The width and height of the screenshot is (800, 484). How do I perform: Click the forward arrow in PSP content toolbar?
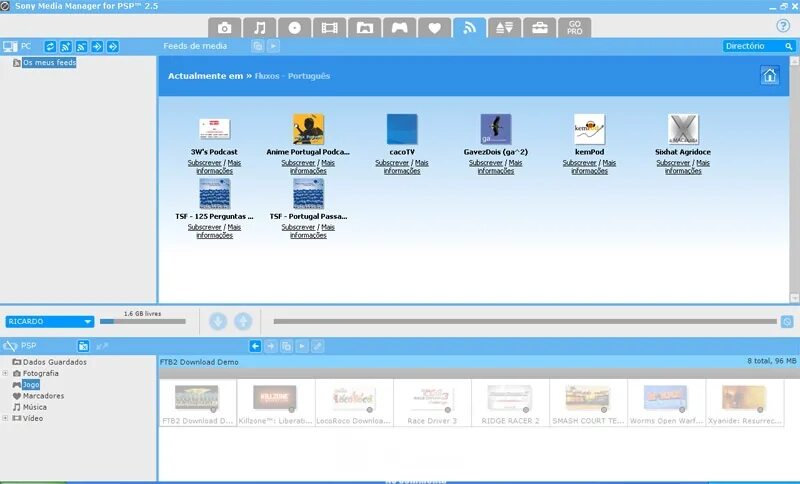pyautogui.click(x=271, y=346)
